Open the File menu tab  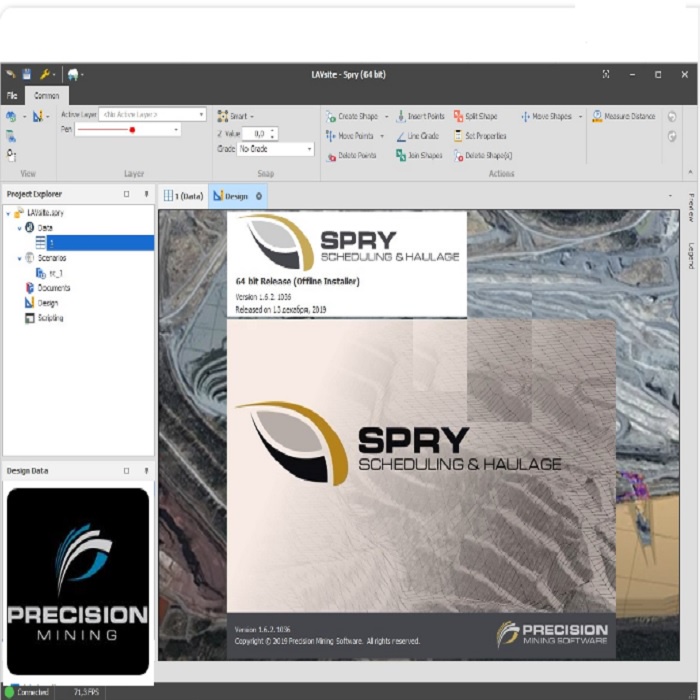(12, 96)
